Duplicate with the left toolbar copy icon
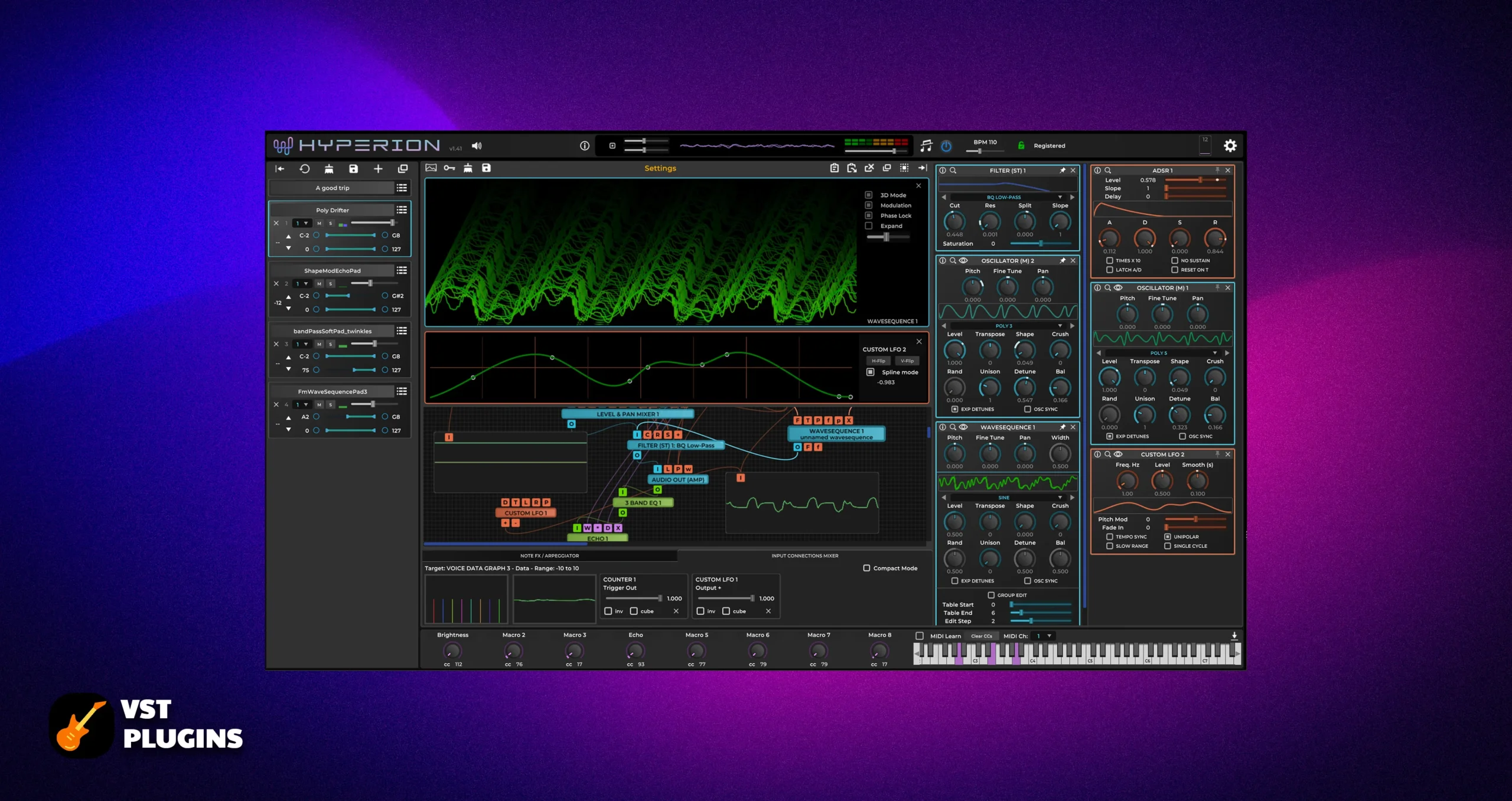 click(x=403, y=169)
